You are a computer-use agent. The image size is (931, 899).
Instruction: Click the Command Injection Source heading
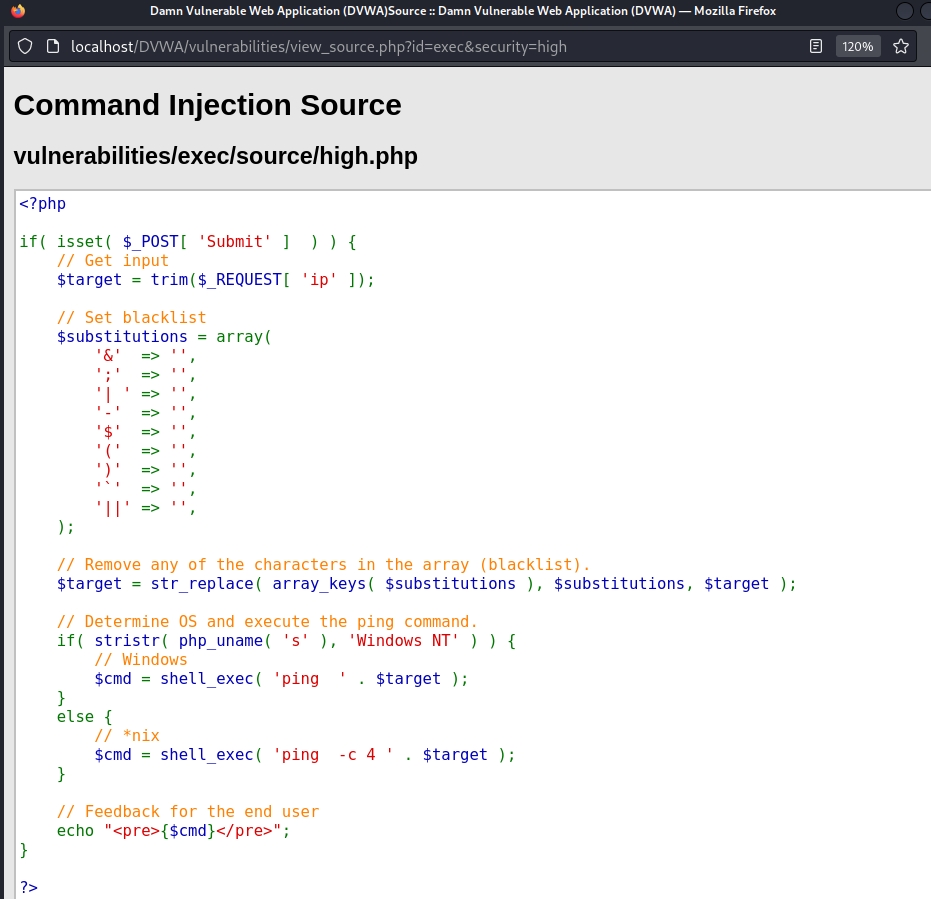(x=207, y=105)
